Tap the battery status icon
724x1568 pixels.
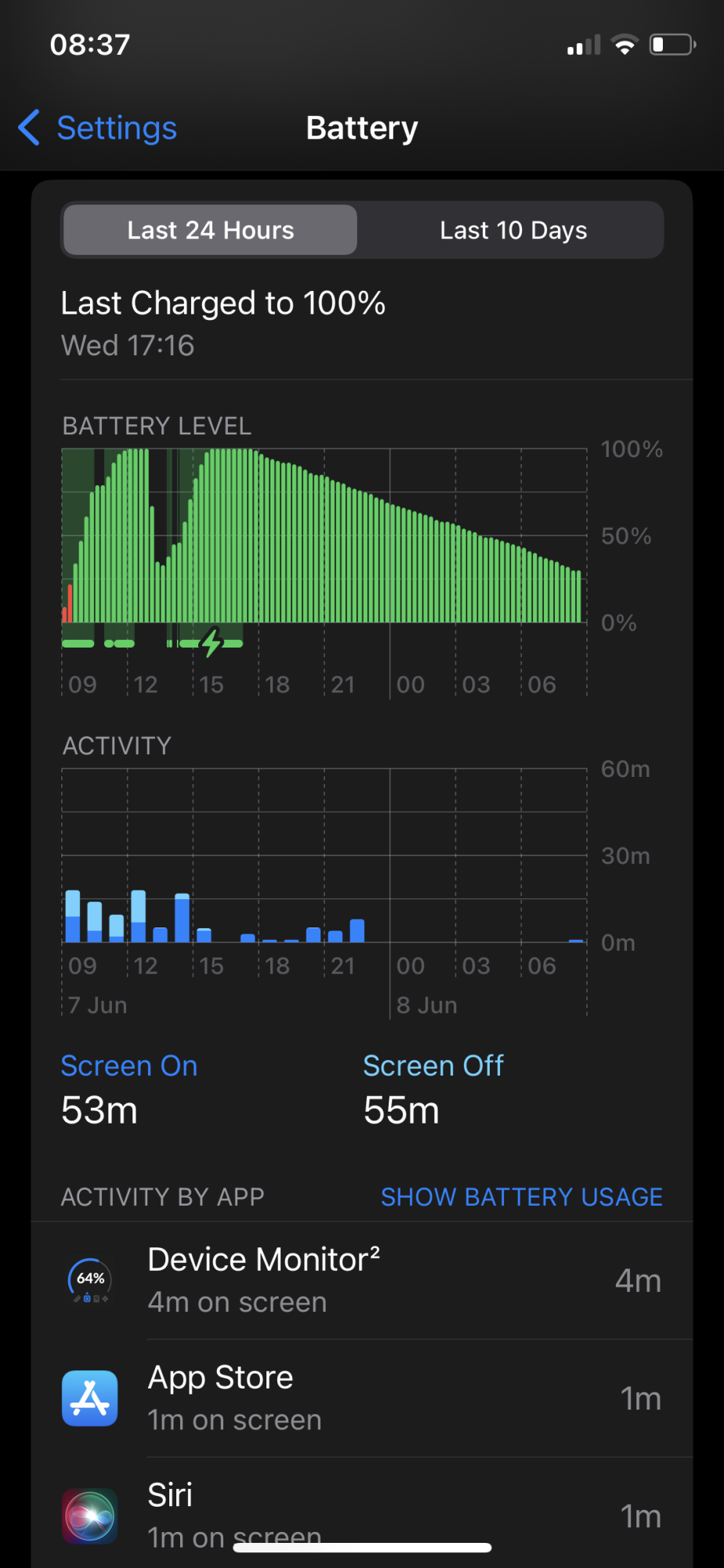click(672, 45)
